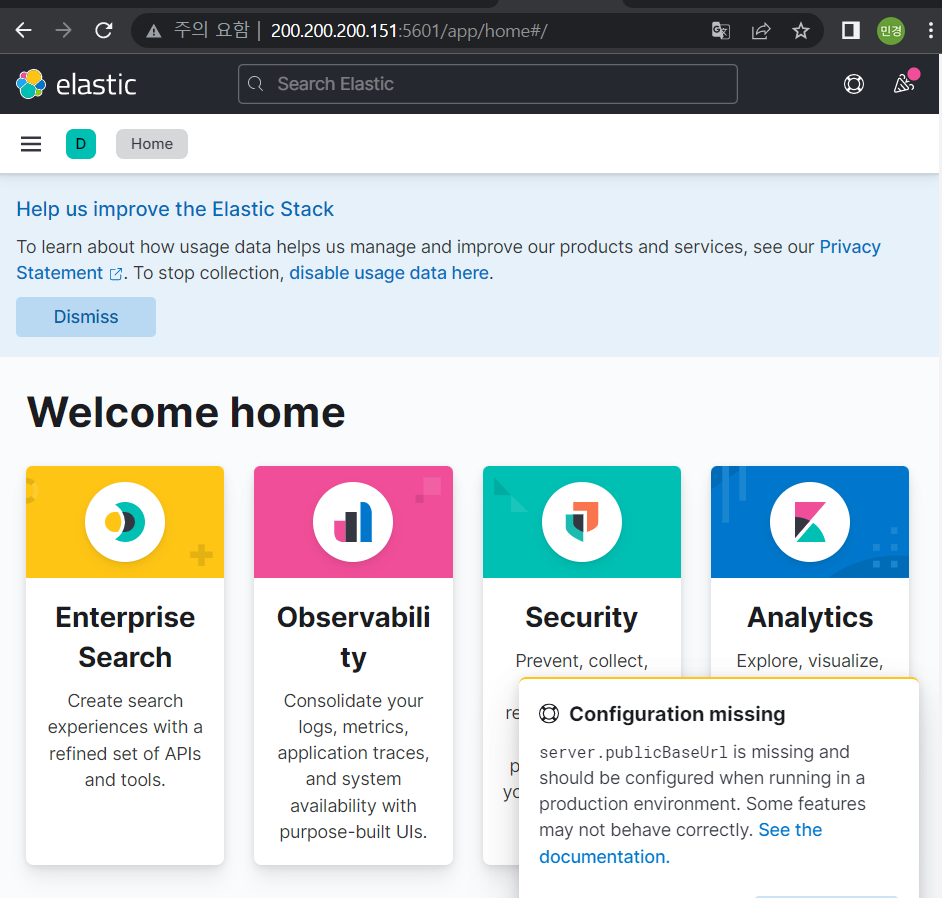
Task: Open the Security card title
Action: pos(582,617)
